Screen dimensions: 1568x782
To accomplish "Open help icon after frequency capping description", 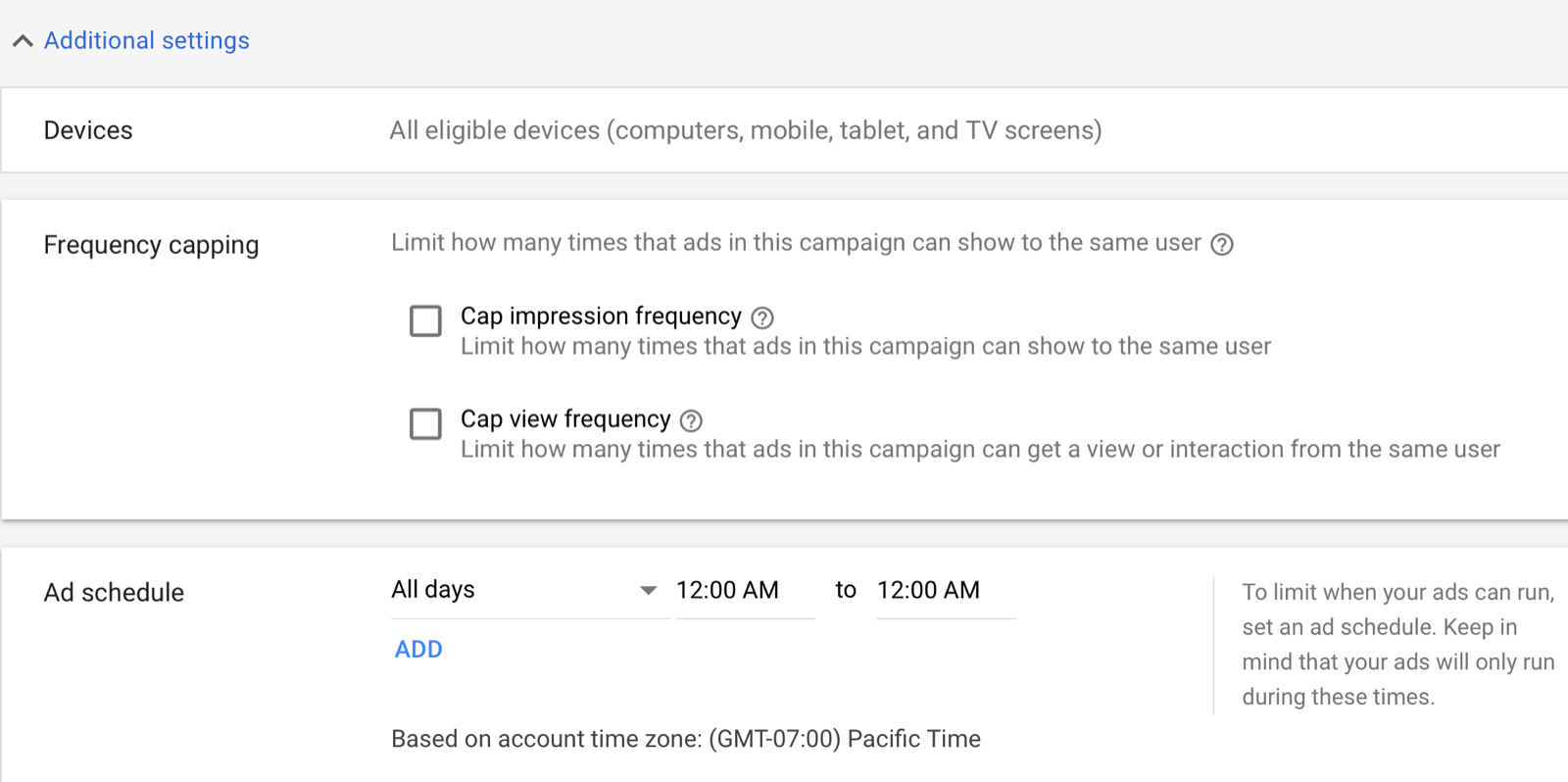I will (1221, 244).
